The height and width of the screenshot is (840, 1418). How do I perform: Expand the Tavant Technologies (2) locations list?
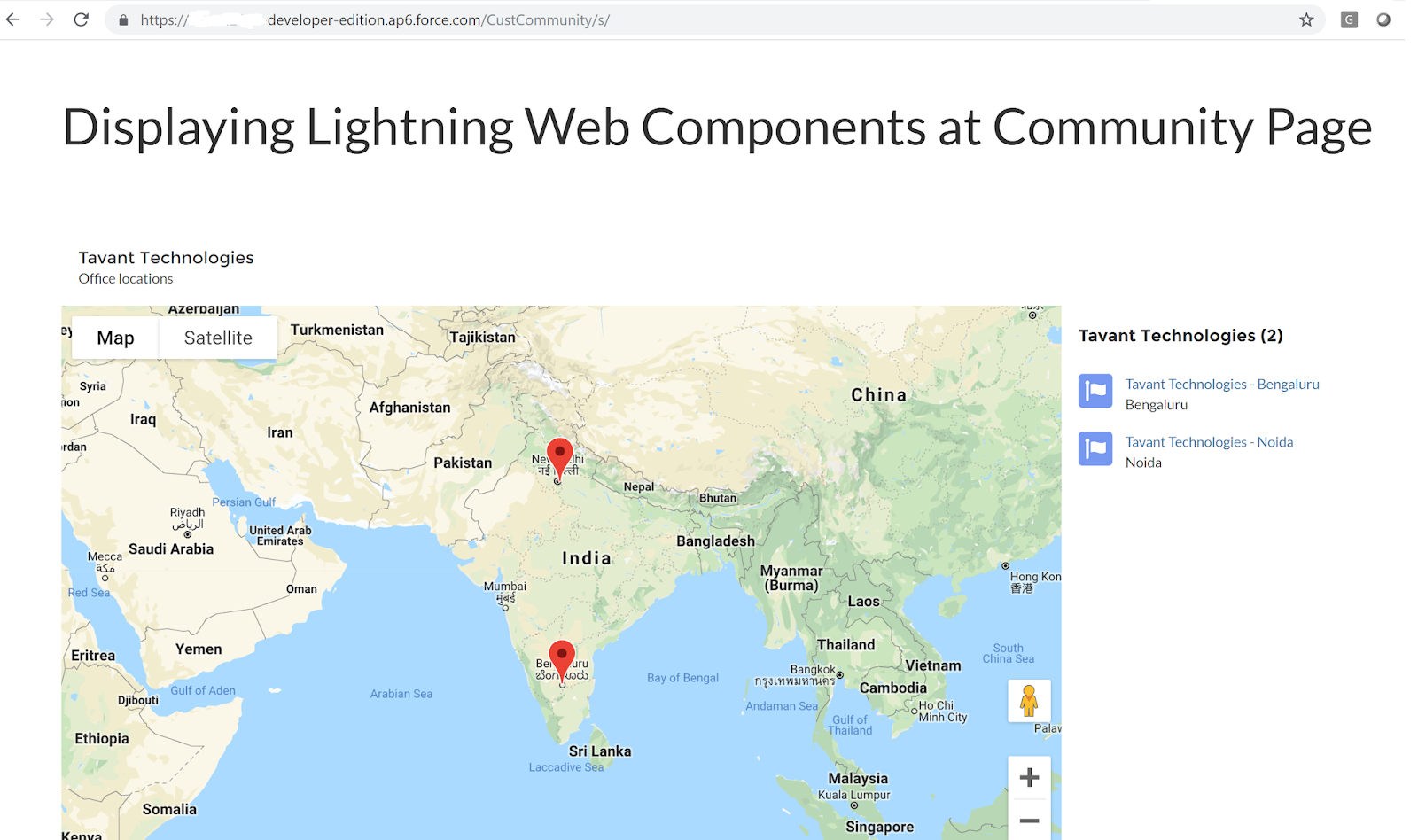pyautogui.click(x=1180, y=335)
